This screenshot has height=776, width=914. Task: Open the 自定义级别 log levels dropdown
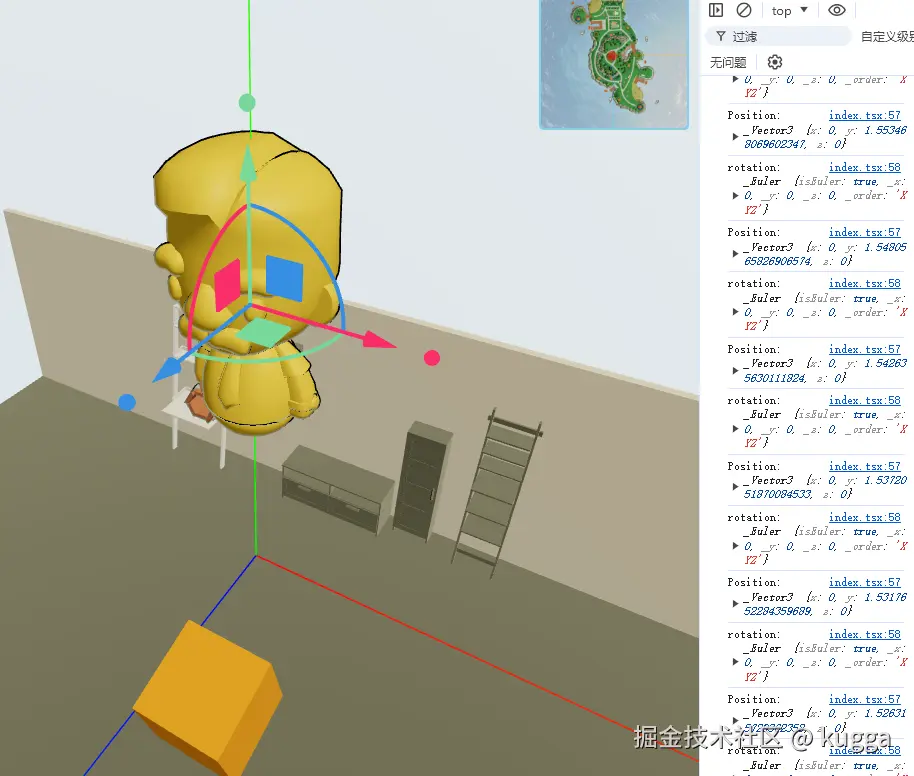pos(887,37)
